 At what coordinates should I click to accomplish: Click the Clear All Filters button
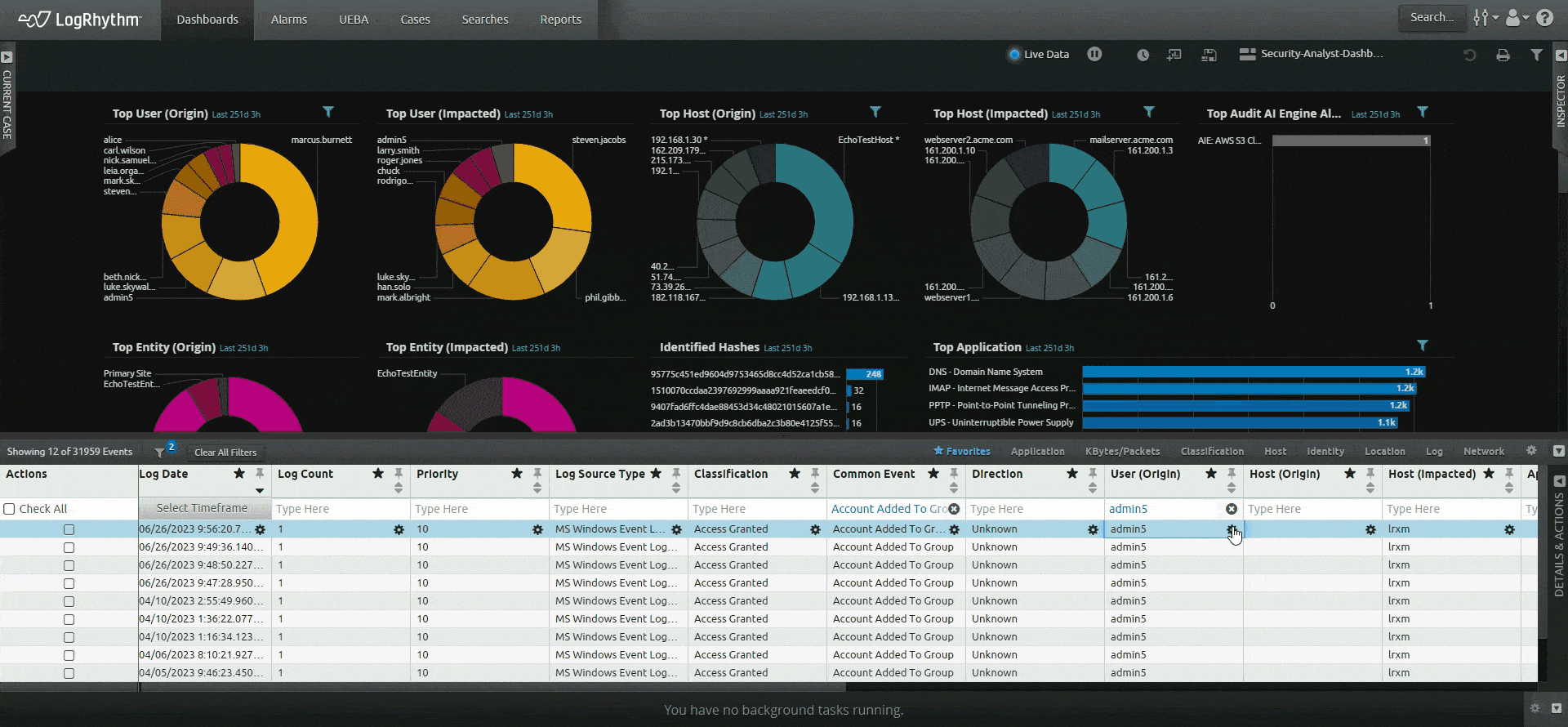pyautogui.click(x=225, y=452)
